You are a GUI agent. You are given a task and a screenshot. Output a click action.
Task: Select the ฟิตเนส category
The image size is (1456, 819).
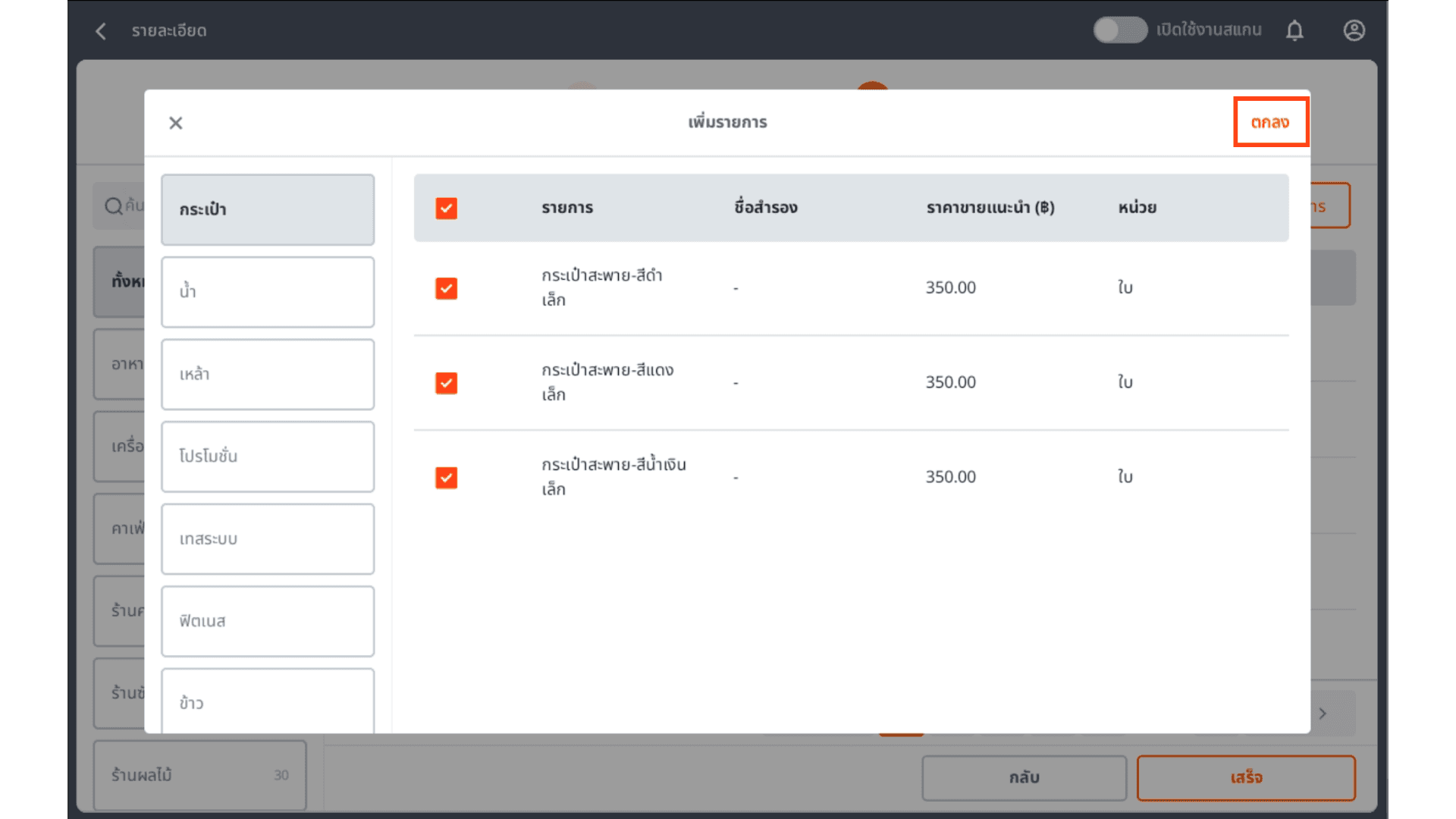coord(267,621)
